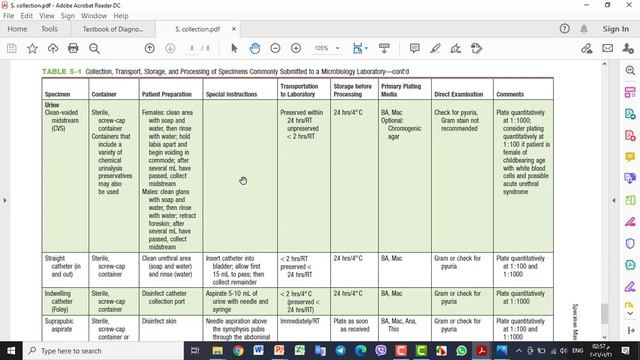Click the vertical scrollbar thumb of the document

point(604,313)
